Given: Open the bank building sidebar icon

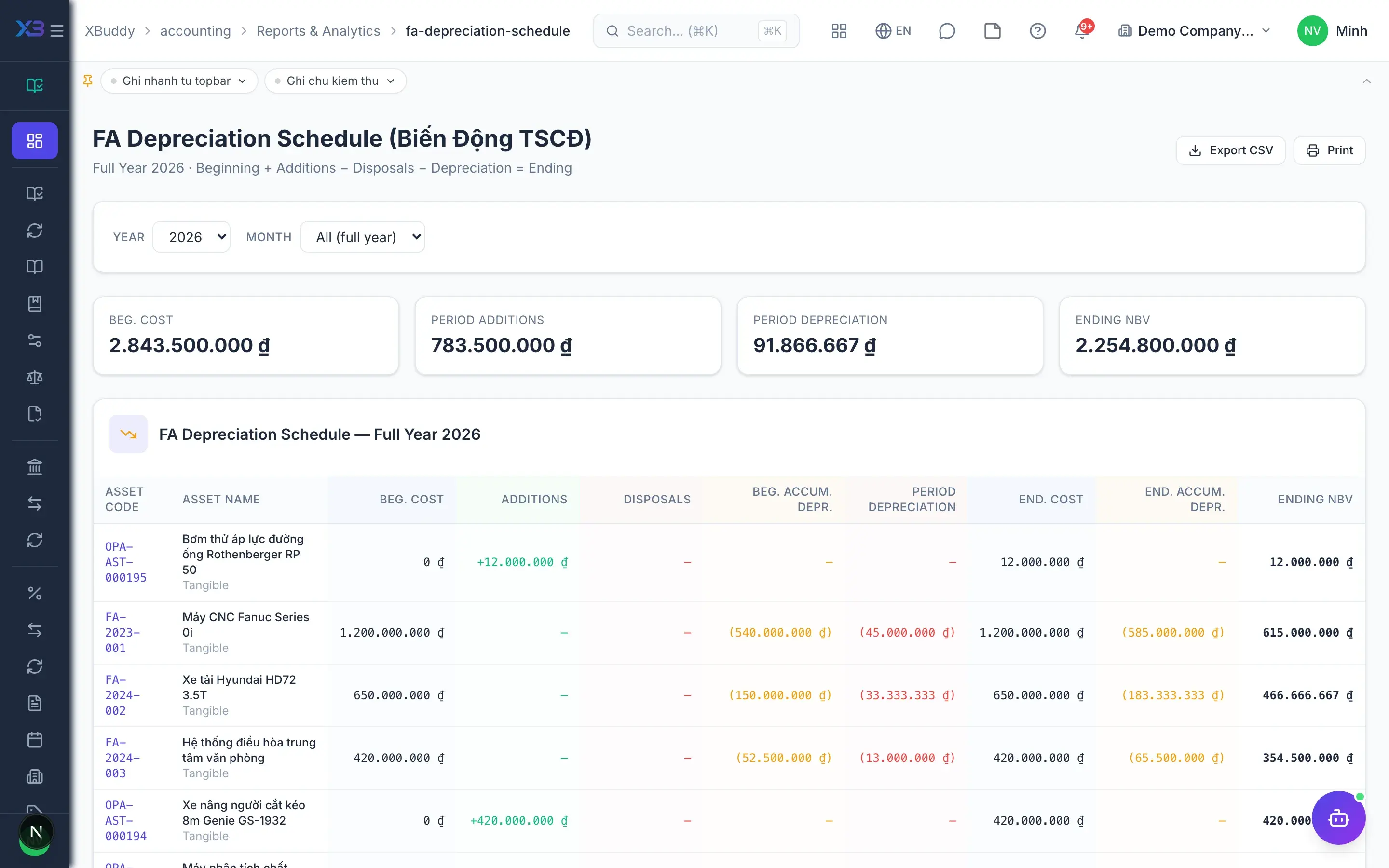Looking at the screenshot, I should tap(34, 467).
